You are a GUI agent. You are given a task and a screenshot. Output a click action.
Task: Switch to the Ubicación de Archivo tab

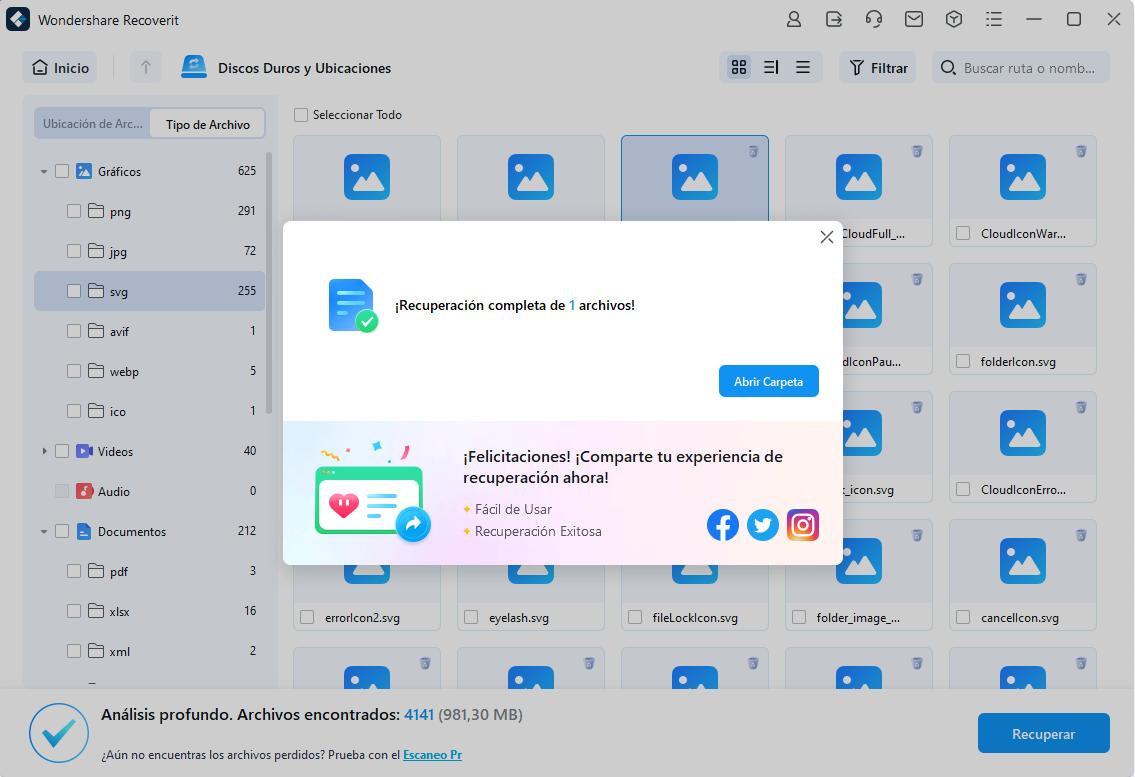[x=91, y=123]
